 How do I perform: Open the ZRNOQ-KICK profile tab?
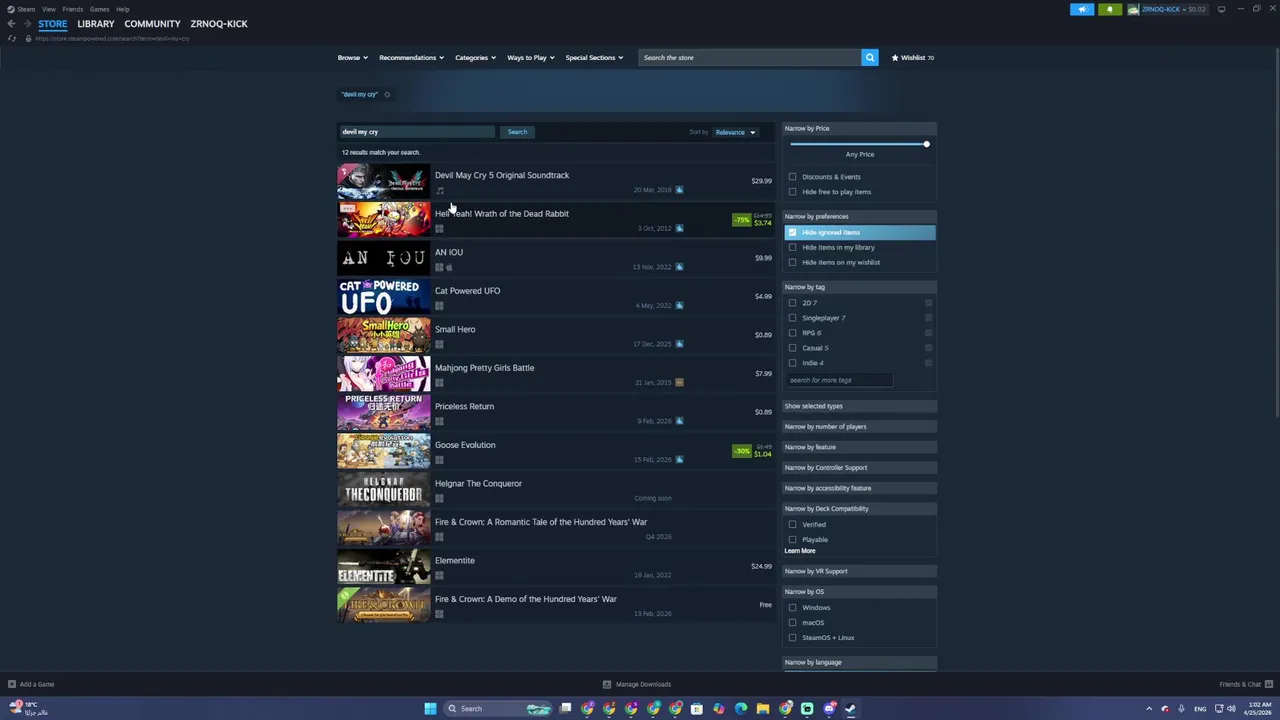click(x=219, y=24)
